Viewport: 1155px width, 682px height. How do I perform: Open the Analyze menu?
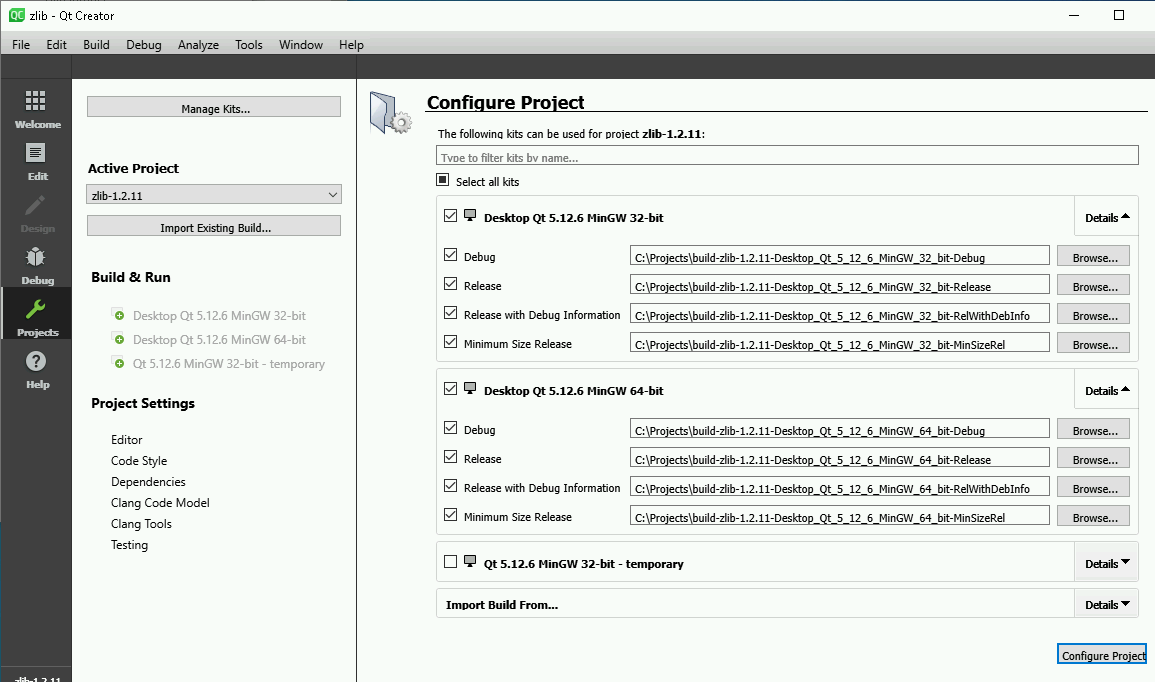pos(198,45)
